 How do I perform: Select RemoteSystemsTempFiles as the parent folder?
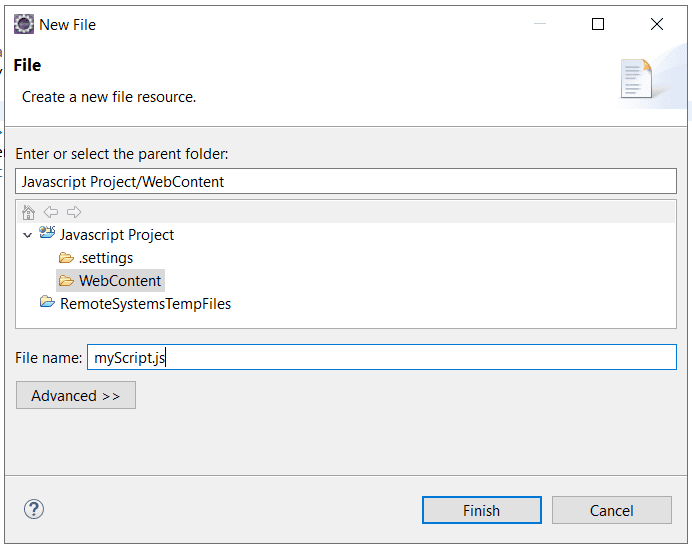[x=146, y=304]
